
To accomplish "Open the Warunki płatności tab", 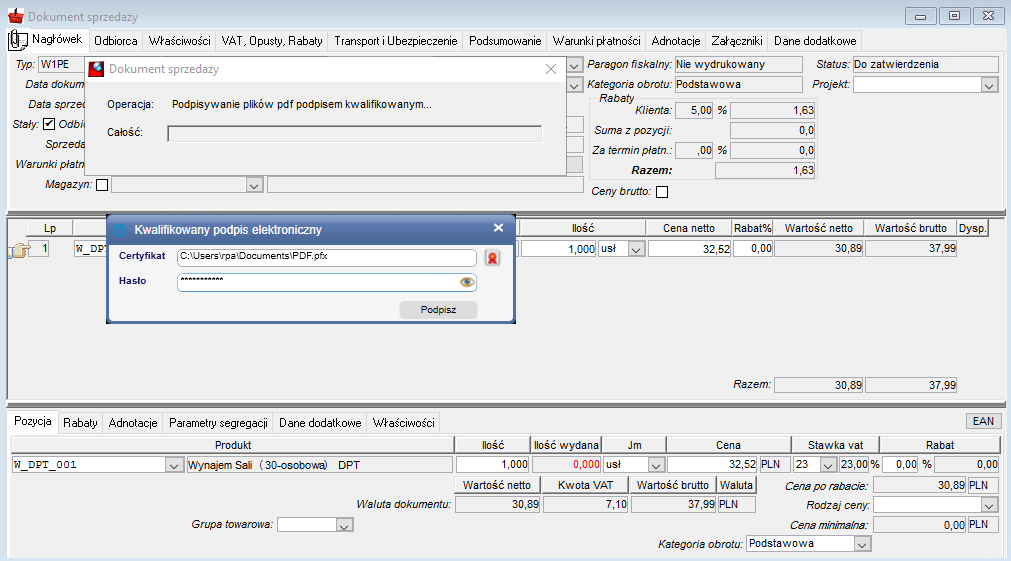I will 596,41.
